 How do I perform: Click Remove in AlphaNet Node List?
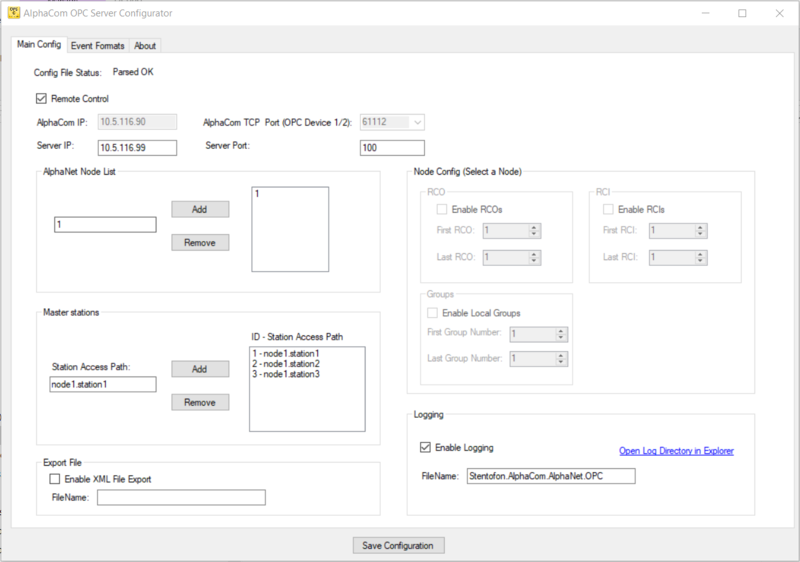pyautogui.click(x=199, y=242)
